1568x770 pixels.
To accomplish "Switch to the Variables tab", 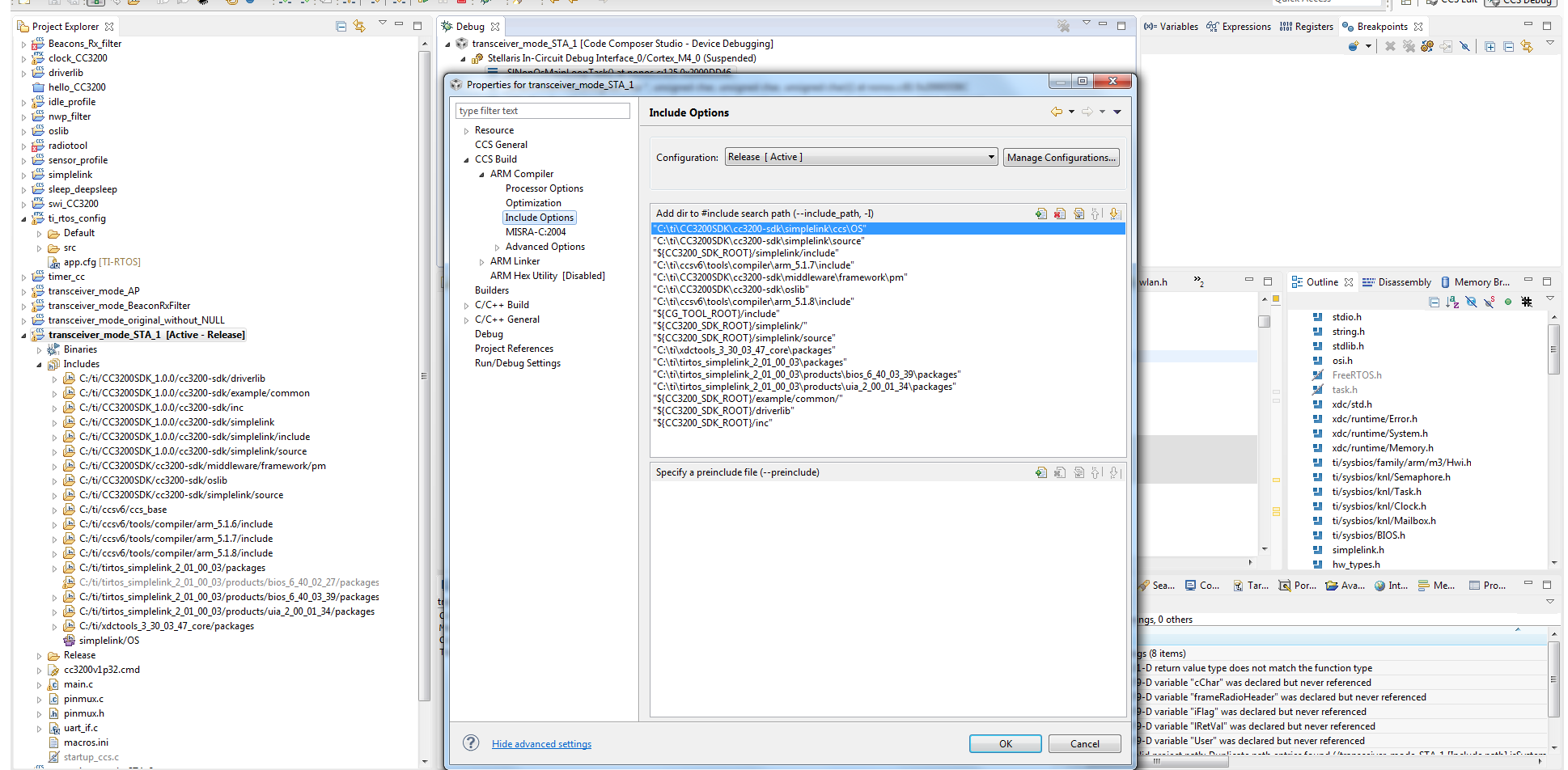I will tap(1171, 27).
